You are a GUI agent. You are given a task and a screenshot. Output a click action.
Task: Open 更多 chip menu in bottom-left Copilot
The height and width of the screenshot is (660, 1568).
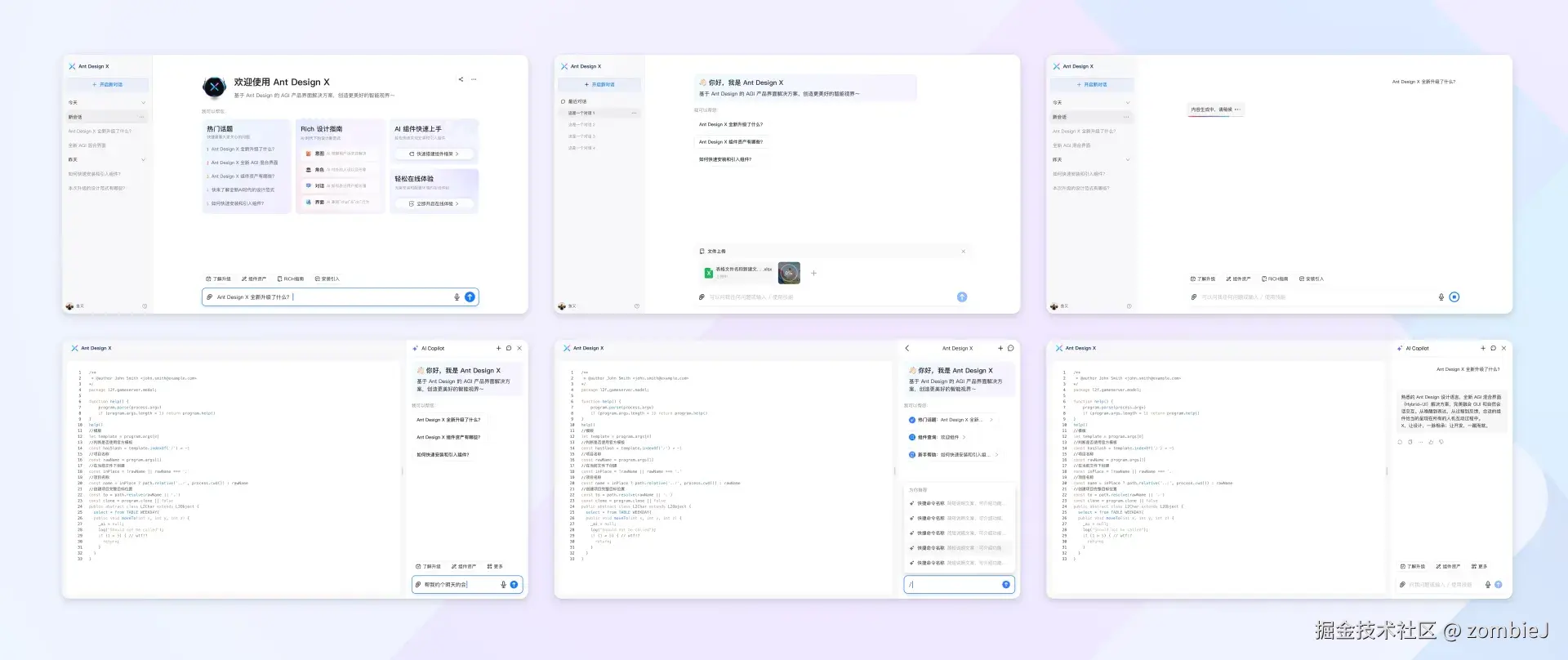click(495, 566)
